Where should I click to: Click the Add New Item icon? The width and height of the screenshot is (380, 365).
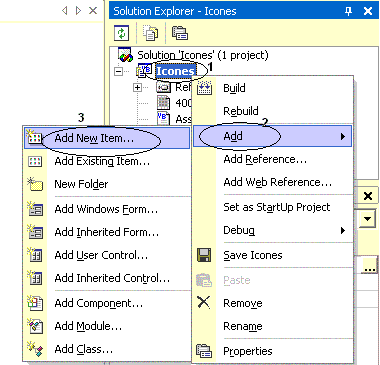35,137
